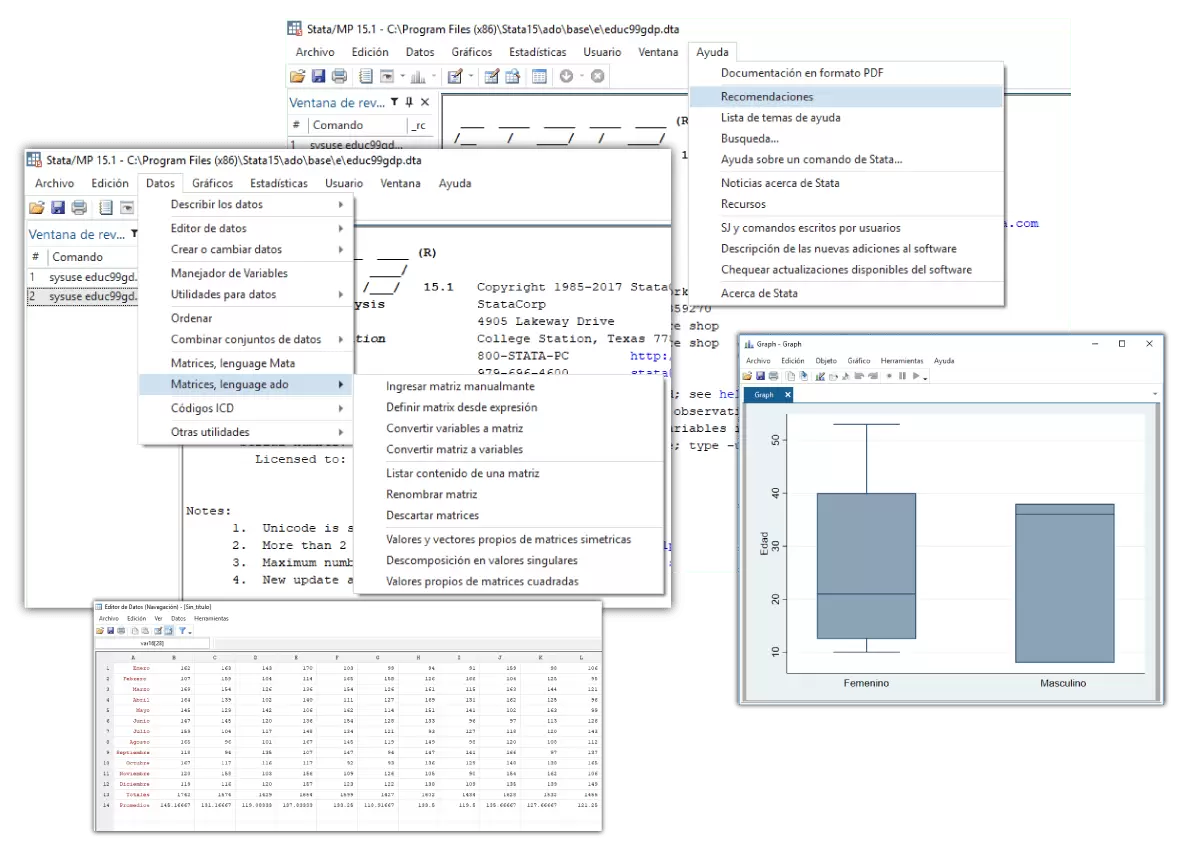Viewport: 1187px width, 848px height.
Task: Select Acerca de Stata entry
Action: pos(846,293)
